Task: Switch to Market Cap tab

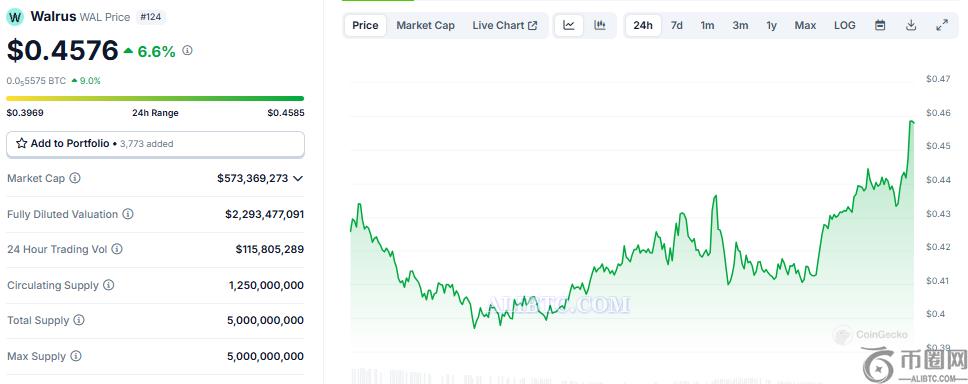Action: pyautogui.click(x=425, y=25)
